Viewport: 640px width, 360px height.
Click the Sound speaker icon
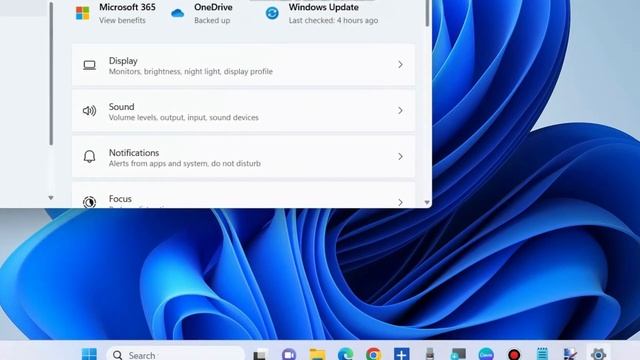point(89,111)
